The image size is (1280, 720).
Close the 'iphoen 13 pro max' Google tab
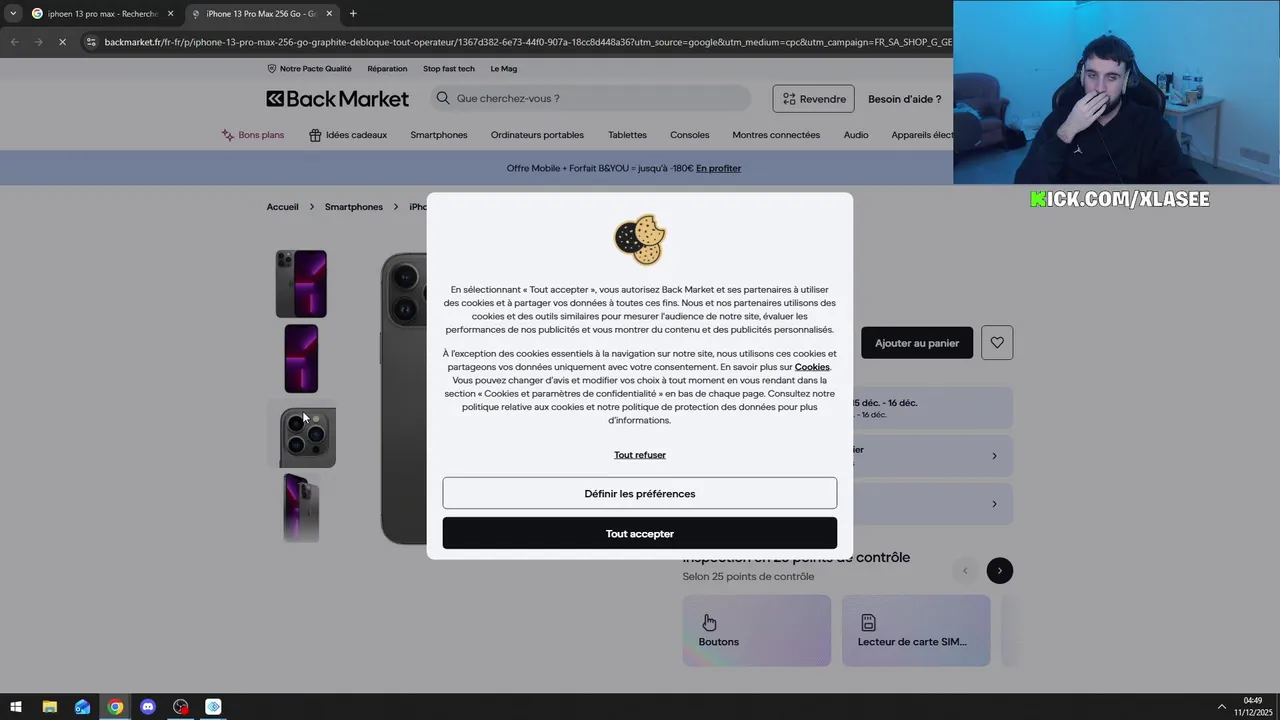tap(170, 13)
